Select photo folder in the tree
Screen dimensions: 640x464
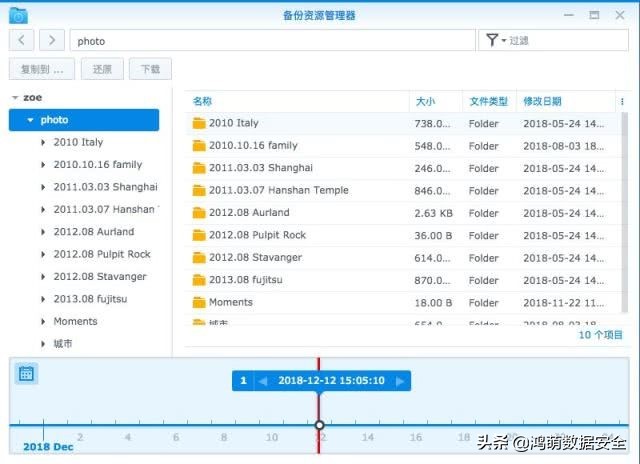click(84, 120)
